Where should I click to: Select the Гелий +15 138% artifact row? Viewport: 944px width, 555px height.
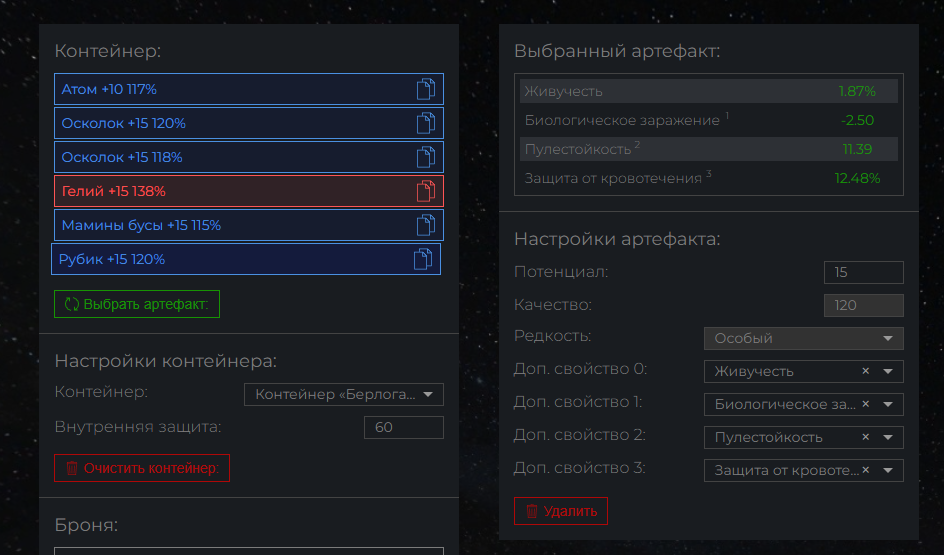[249, 191]
